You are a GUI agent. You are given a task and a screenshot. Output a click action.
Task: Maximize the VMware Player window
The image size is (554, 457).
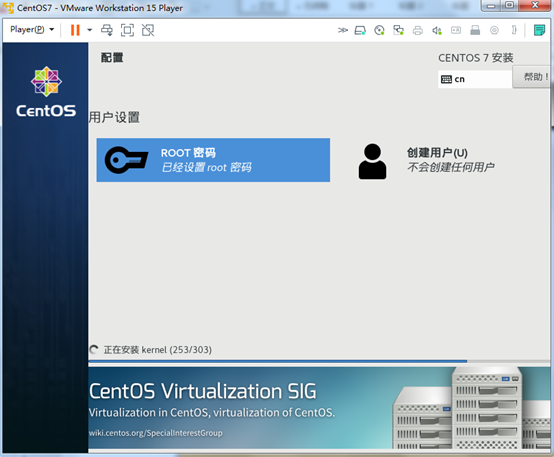pos(509,6)
